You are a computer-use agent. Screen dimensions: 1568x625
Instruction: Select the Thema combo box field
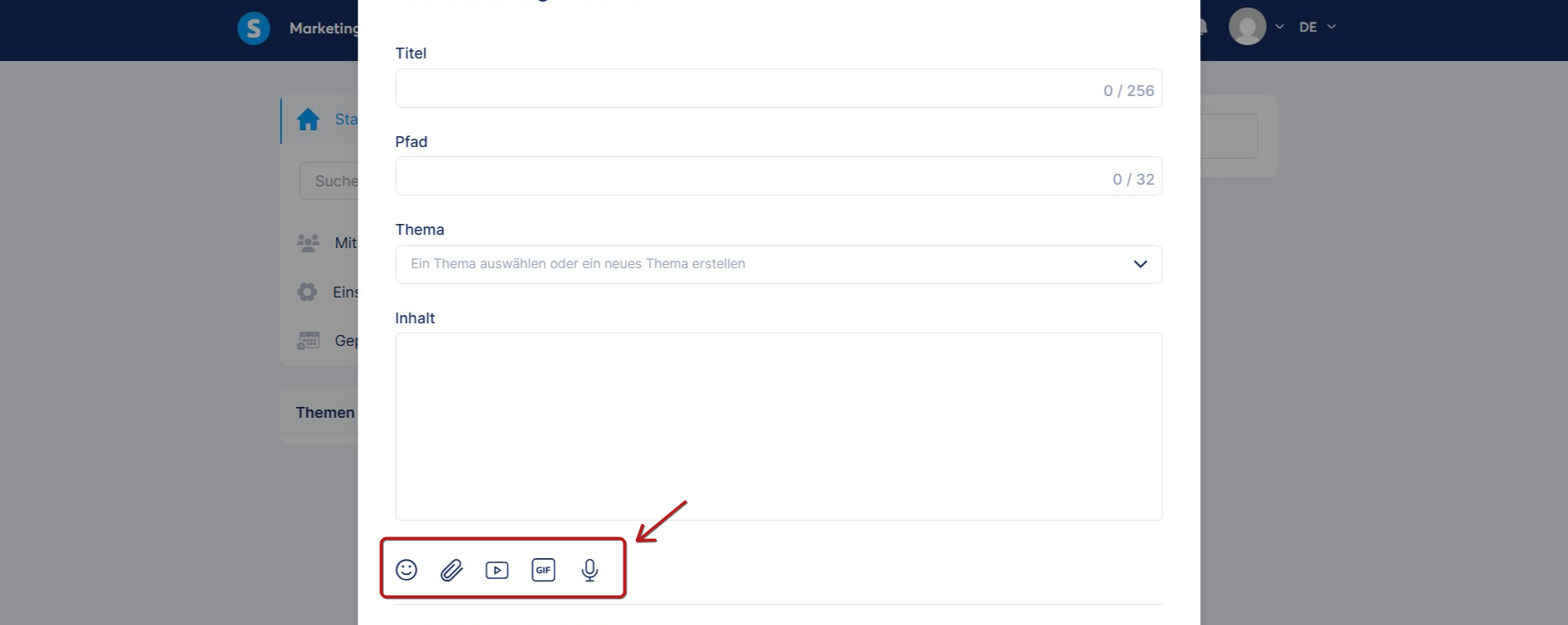[779, 264]
